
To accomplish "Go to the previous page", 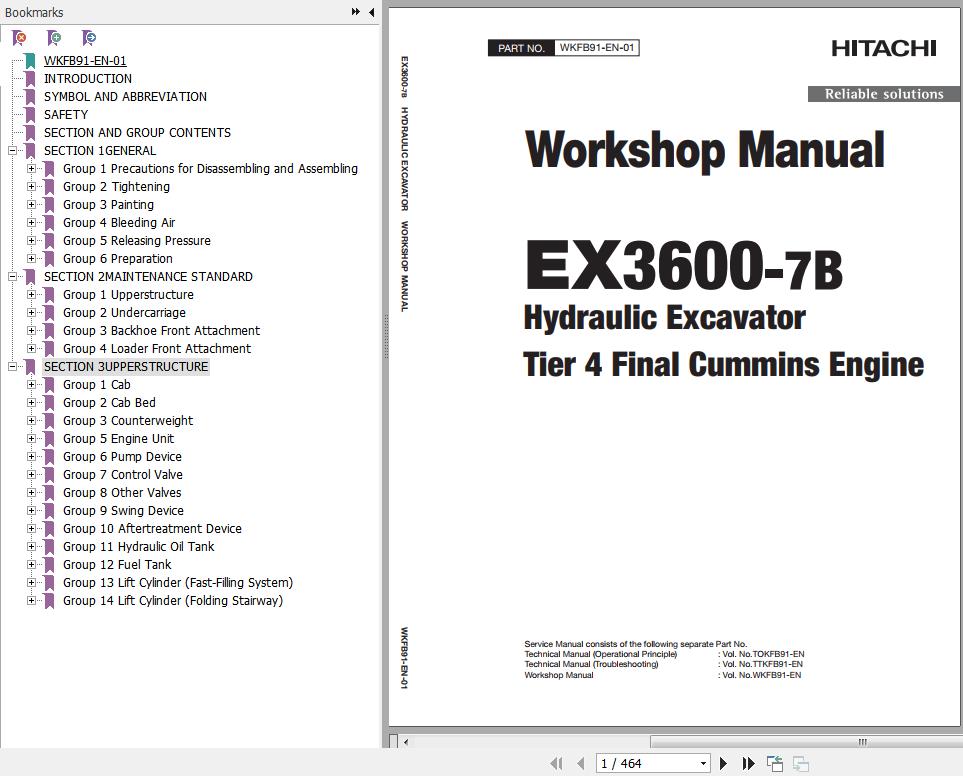I will tap(580, 763).
